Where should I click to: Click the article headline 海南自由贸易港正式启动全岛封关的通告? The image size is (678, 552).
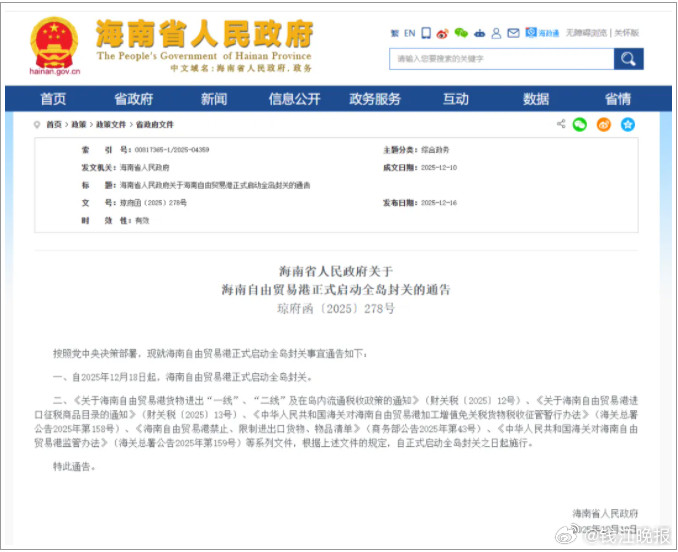click(336, 289)
